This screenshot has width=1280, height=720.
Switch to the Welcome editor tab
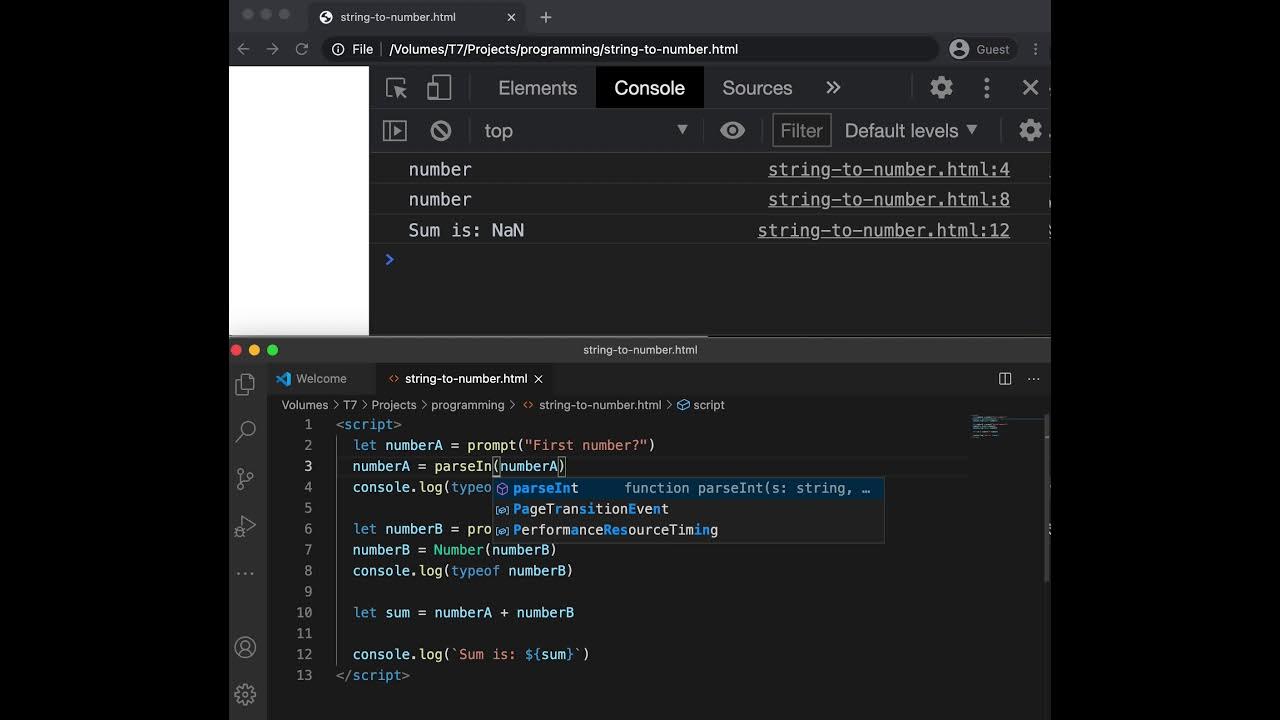coord(322,379)
